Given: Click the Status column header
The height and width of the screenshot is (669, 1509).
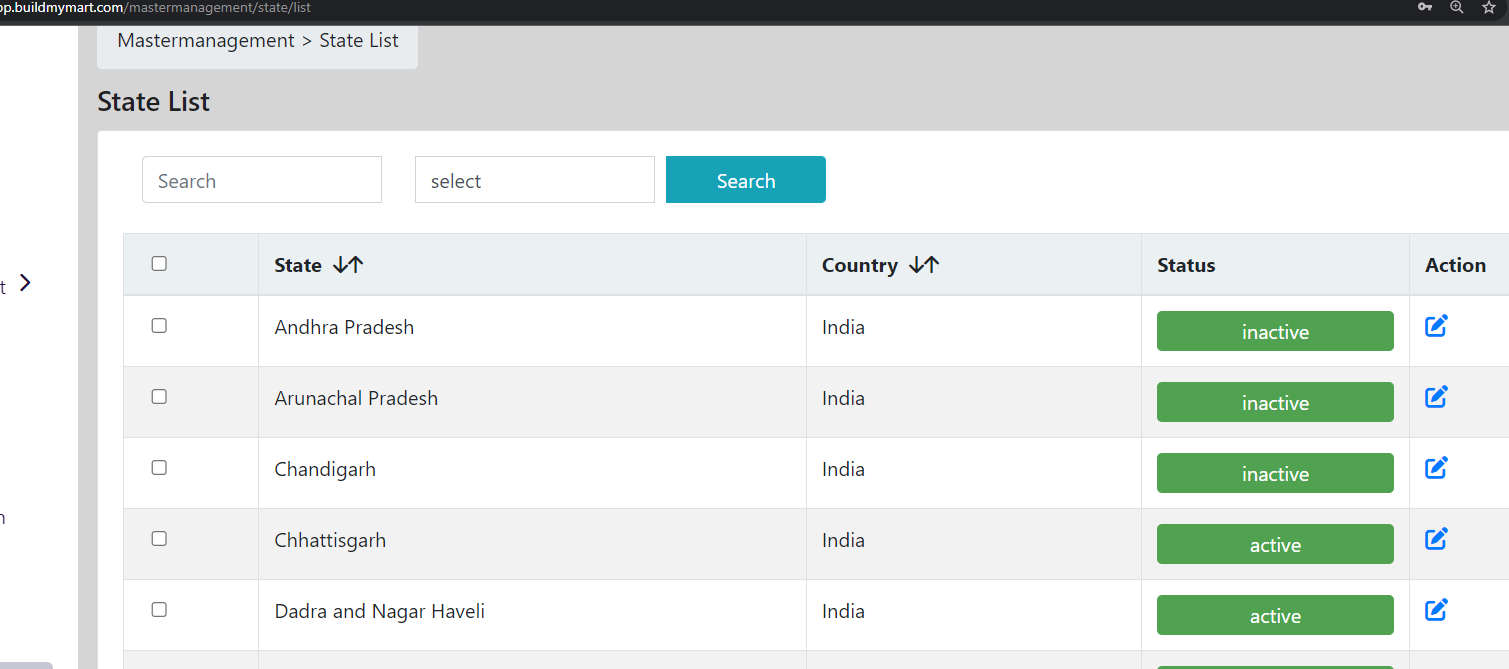Looking at the screenshot, I should tap(1186, 265).
